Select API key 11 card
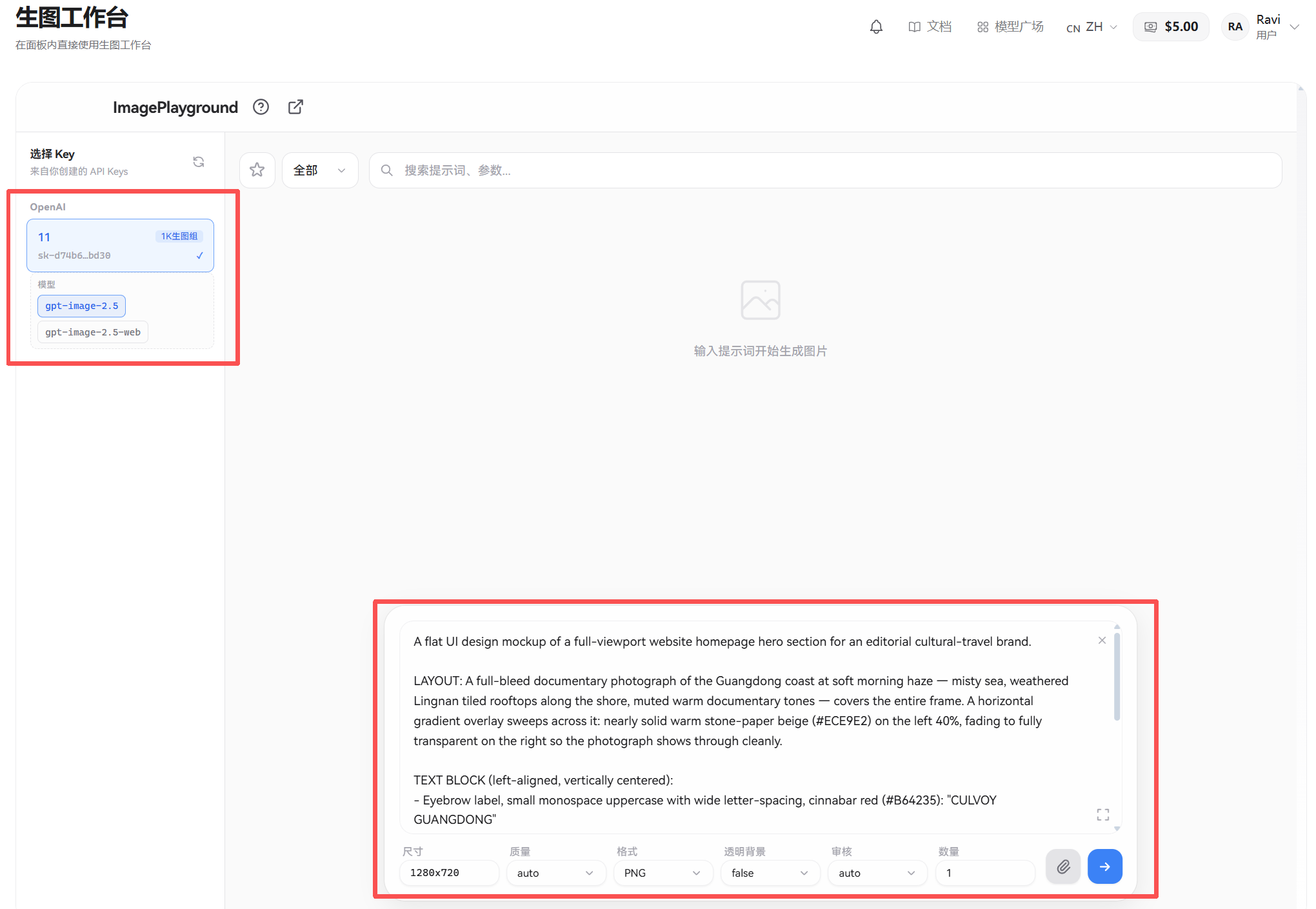Screen dimensions: 1316x909 (120, 245)
